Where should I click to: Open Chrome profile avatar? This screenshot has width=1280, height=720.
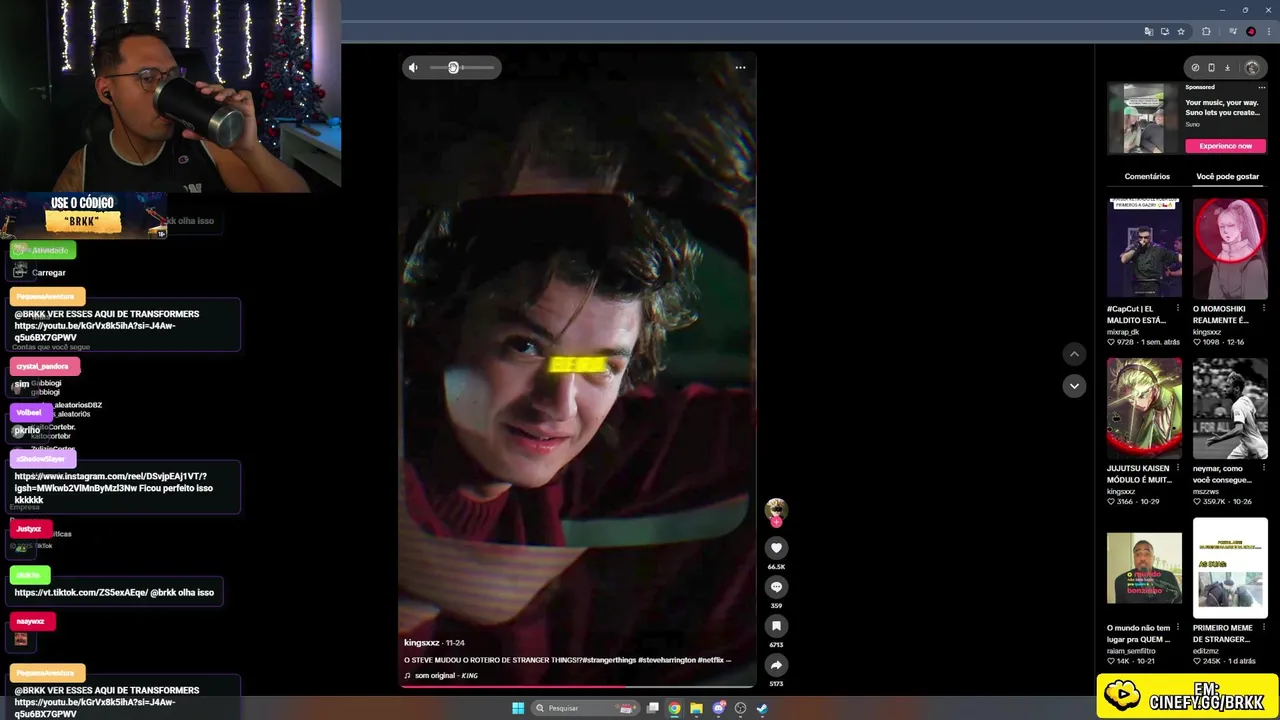1251,32
